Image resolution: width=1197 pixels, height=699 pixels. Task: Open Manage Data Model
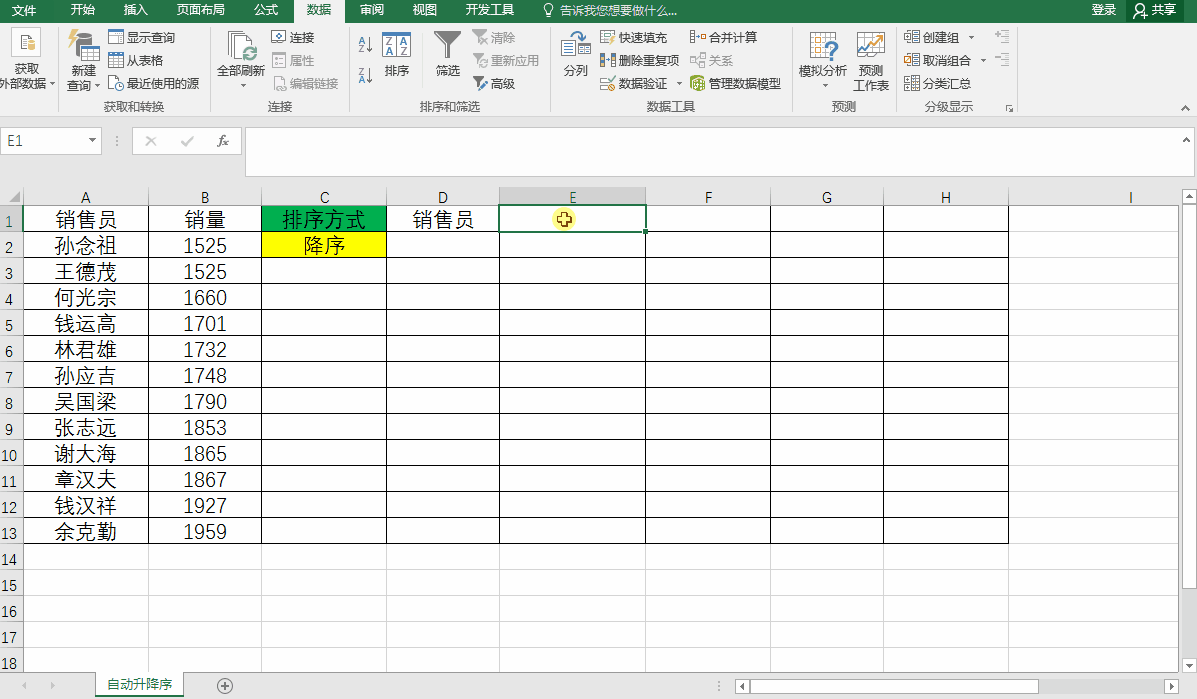735,83
